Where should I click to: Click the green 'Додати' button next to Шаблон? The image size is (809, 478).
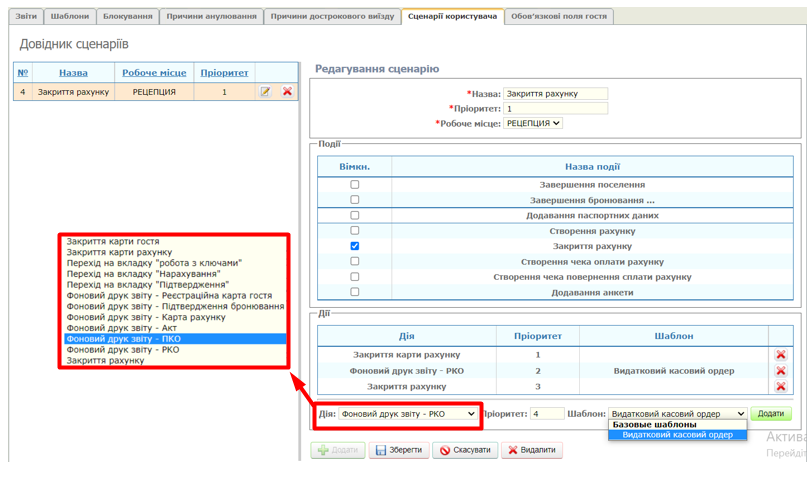(x=770, y=414)
